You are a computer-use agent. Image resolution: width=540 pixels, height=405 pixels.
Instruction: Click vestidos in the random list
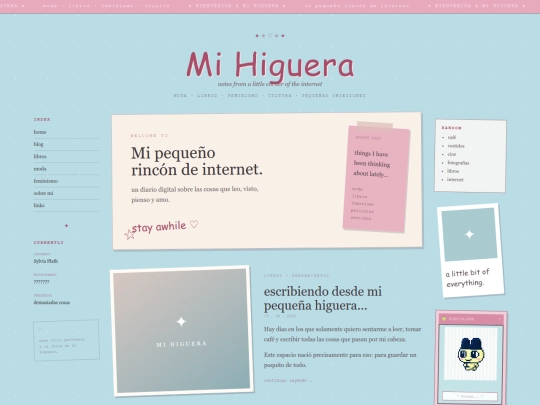pyautogui.click(x=456, y=146)
